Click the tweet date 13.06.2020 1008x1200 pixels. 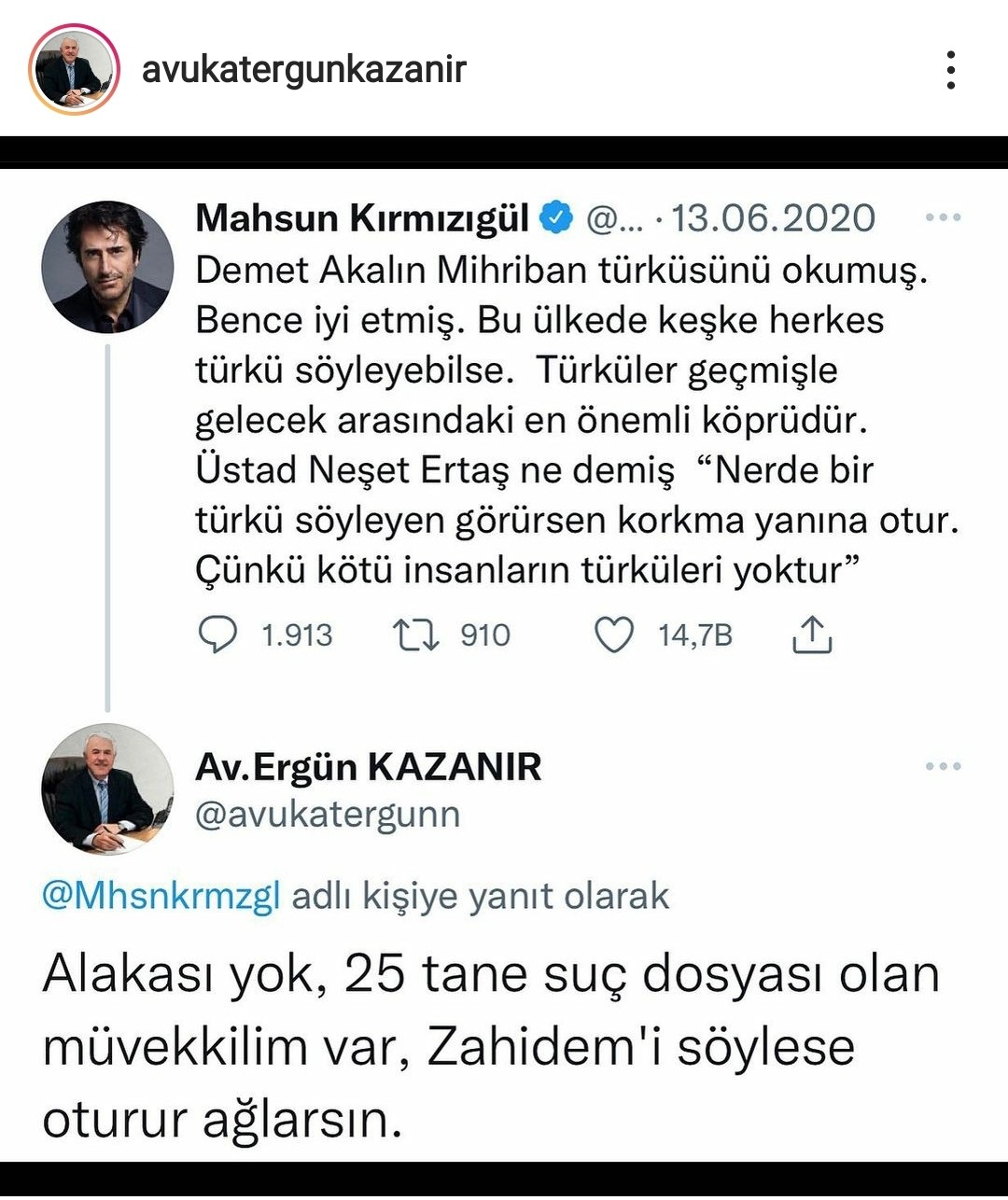point(773,218)
